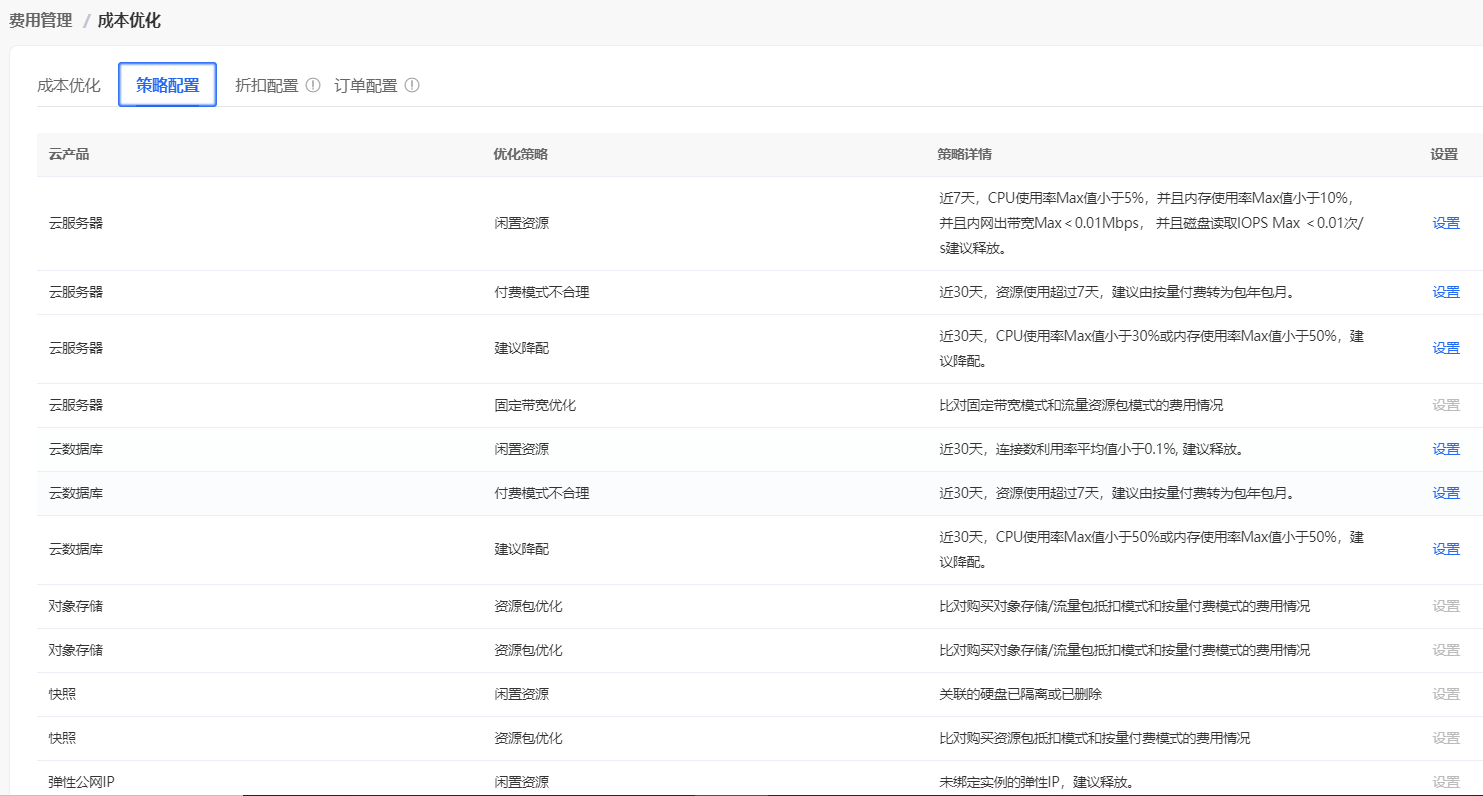Click the 弹性公网IP product cell
This screenshot has width=1483, height=796.
[81, 782]
